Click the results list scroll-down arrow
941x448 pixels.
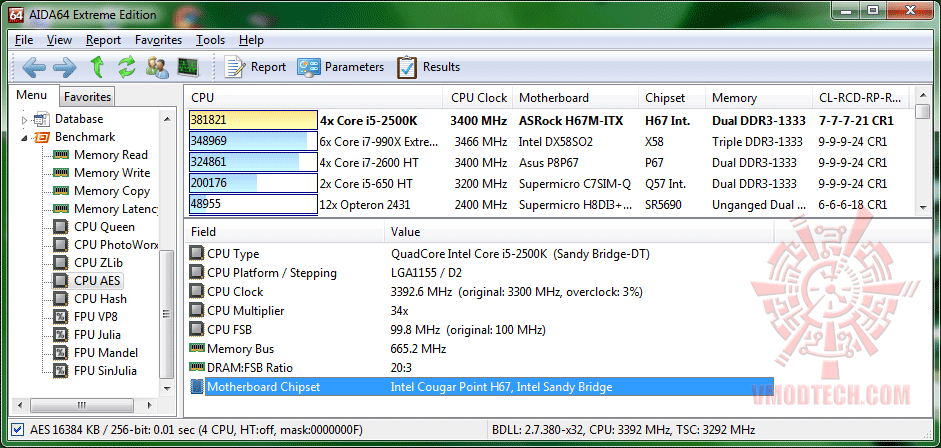click(923, 208)
